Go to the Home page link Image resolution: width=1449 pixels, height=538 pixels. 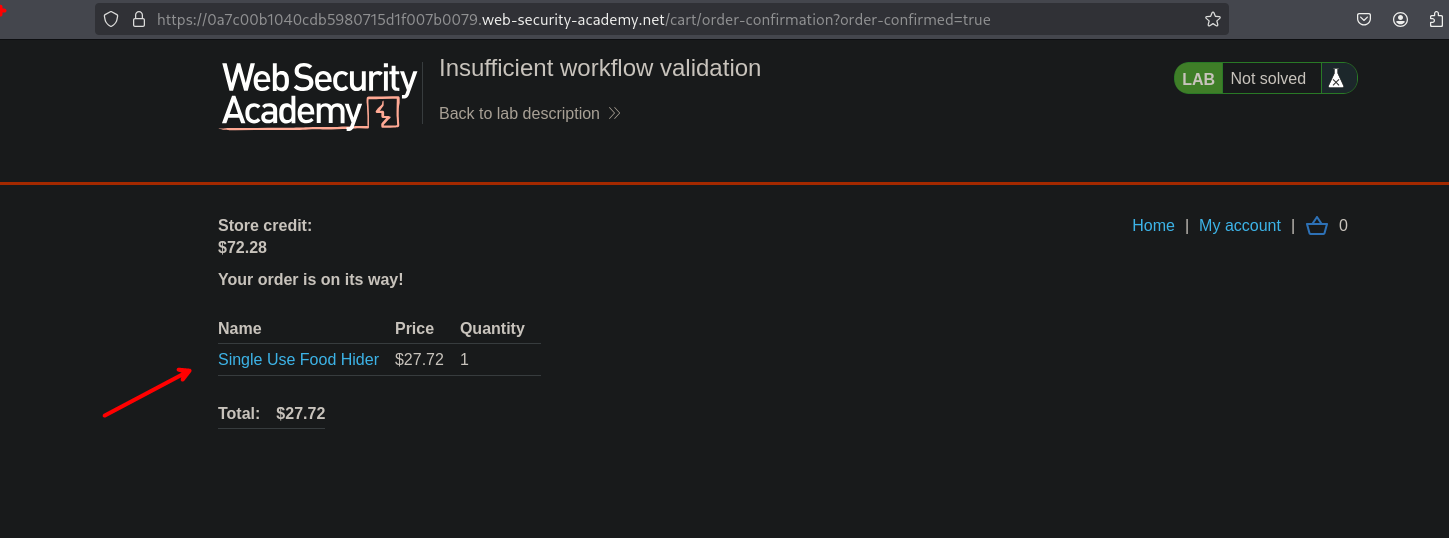(x=1153, y=226)
